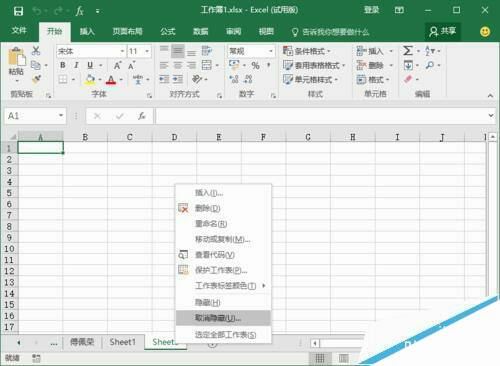Click the Cut scissors icon
This screenshot has height=366, width=500.
coord(36,51)
